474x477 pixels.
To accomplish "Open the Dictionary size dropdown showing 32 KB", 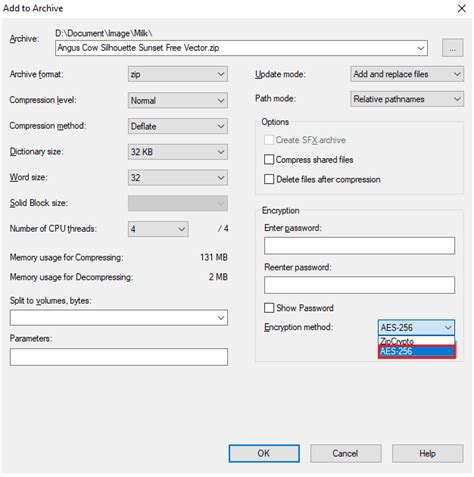I will coord(178,152).
